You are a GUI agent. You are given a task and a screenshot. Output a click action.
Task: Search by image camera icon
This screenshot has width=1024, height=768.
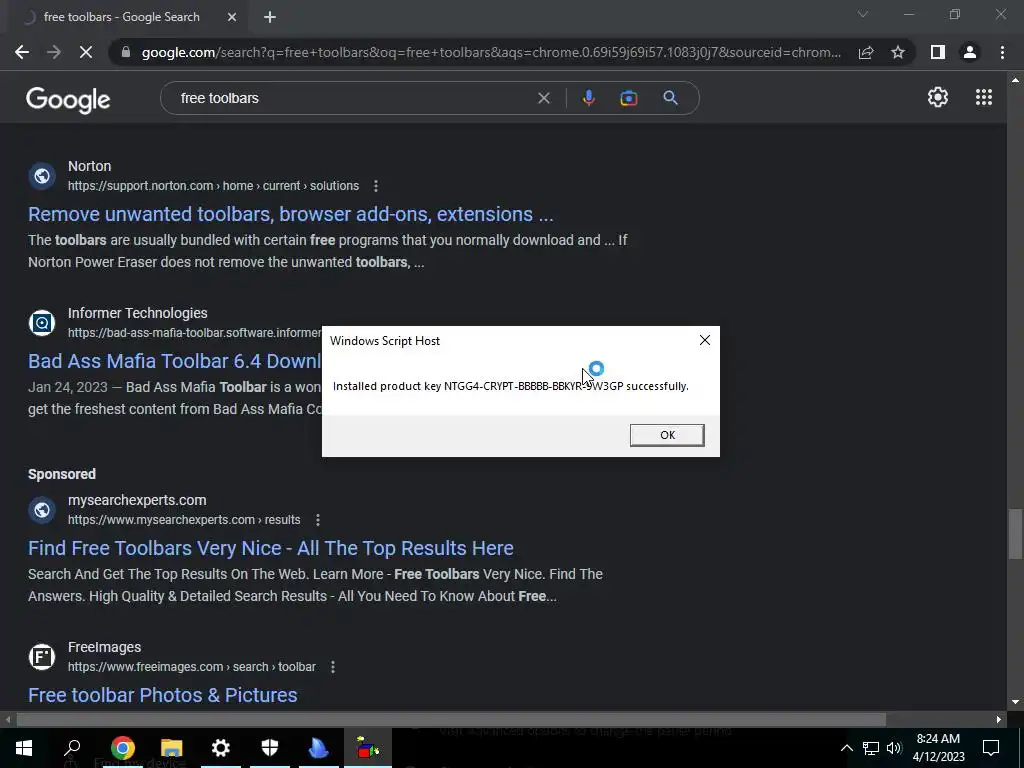(x=628, y=98)
